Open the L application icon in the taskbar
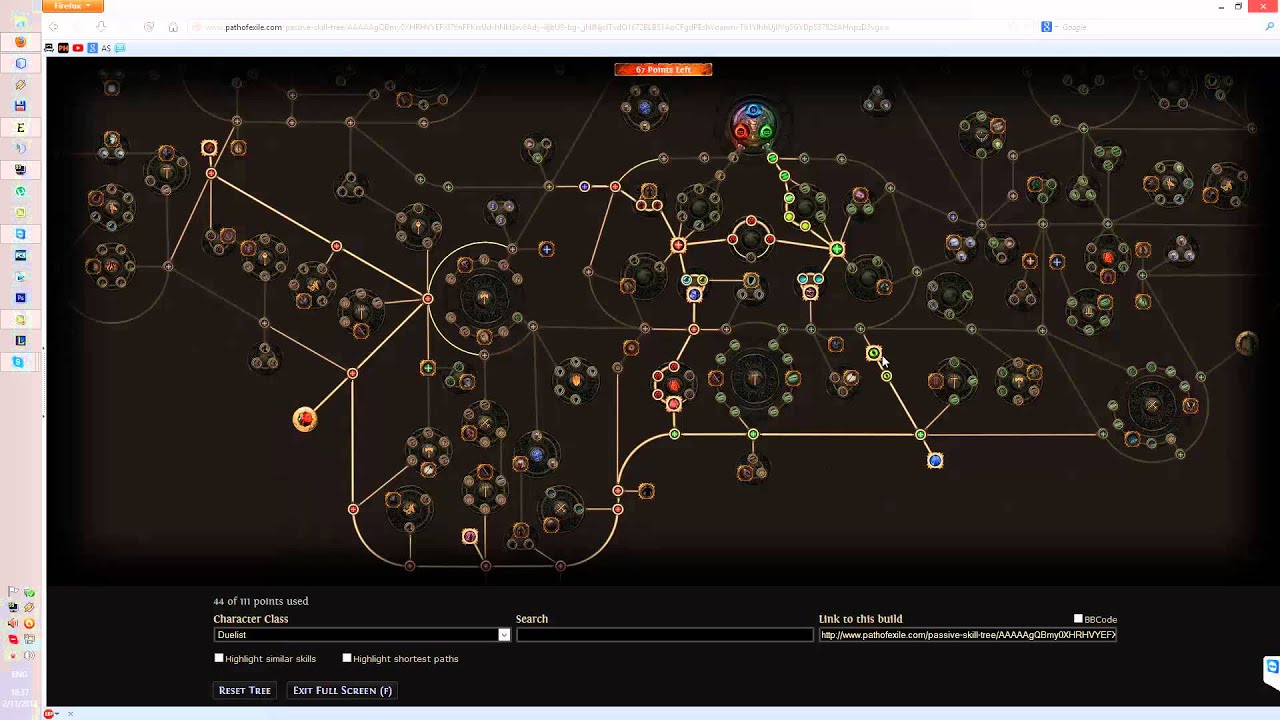Image resolution: width=1280 pixels, height=720 pixels. pos(20,341)
